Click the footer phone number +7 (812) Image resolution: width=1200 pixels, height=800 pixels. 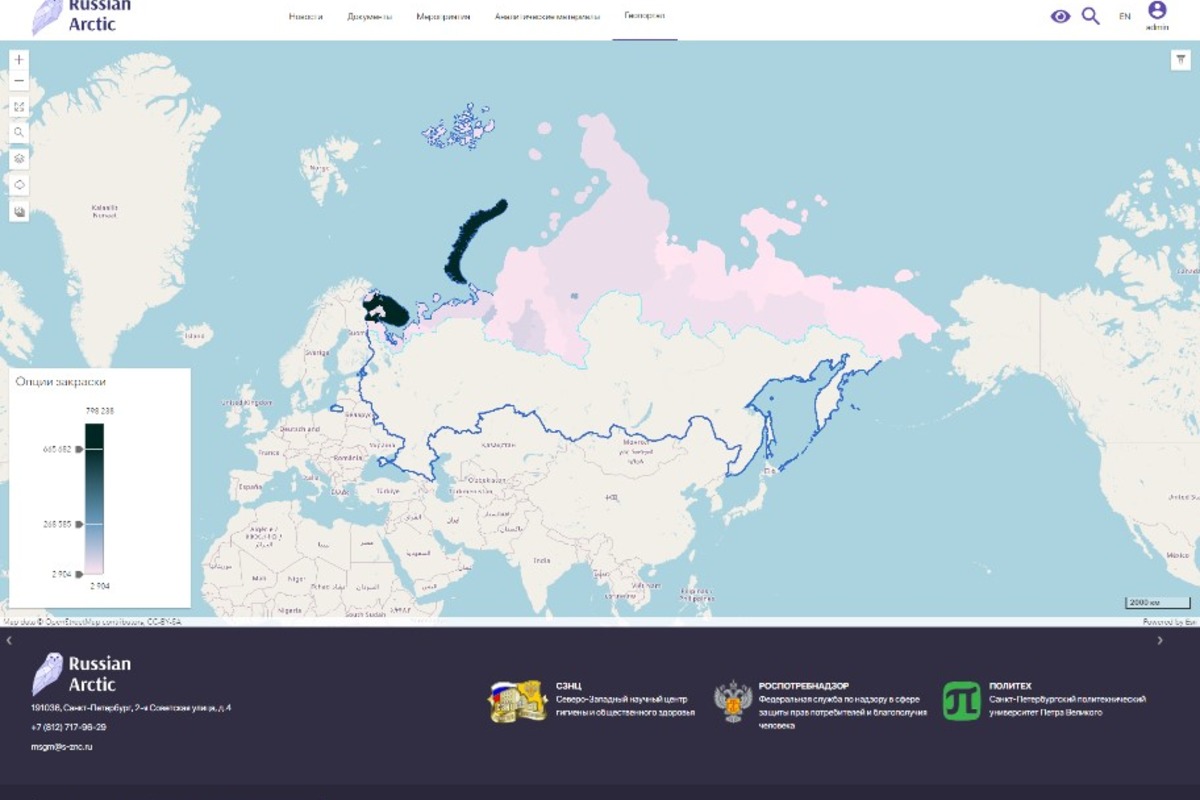(69, 727)
